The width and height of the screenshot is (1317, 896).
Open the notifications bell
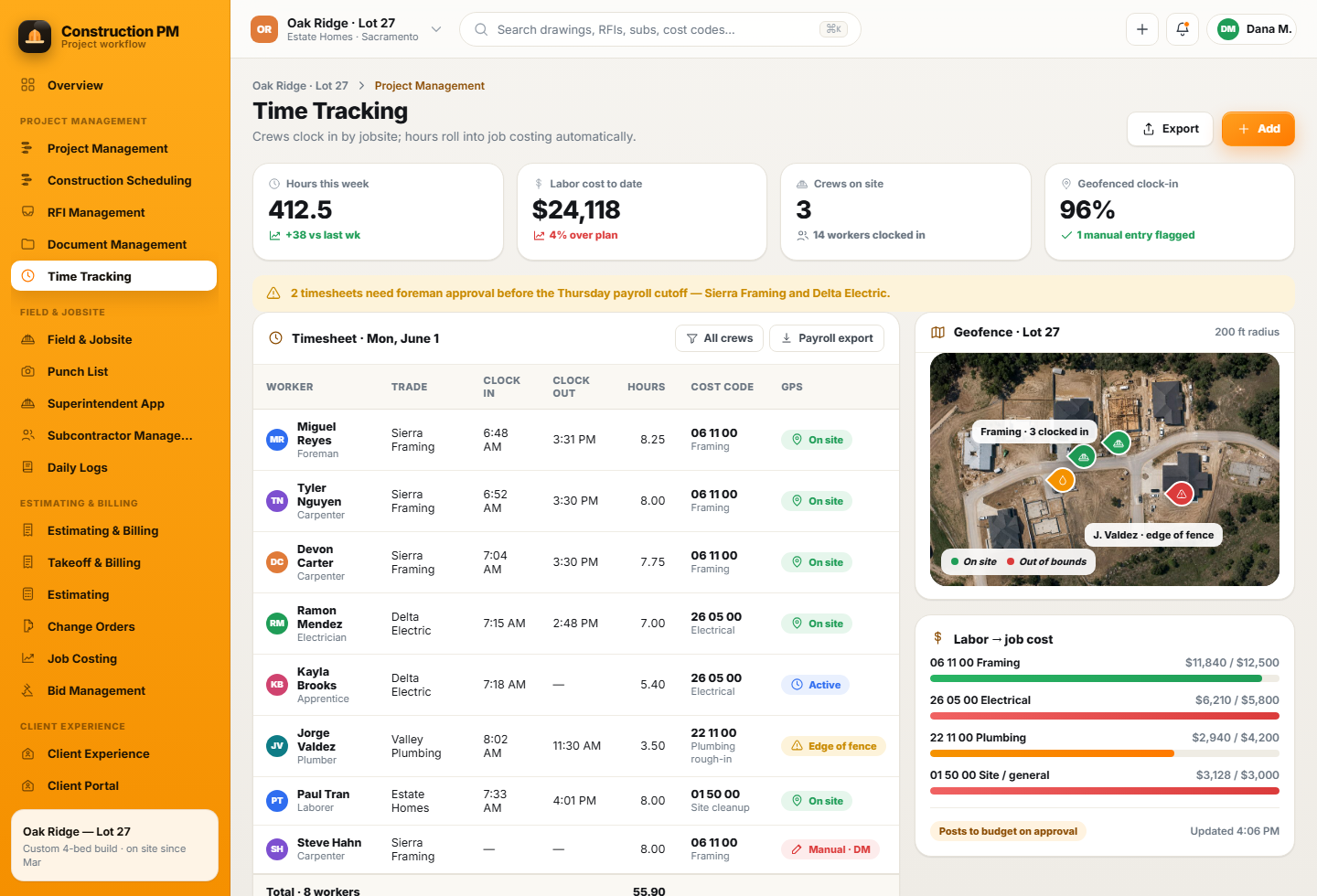tap(1183, 29)
